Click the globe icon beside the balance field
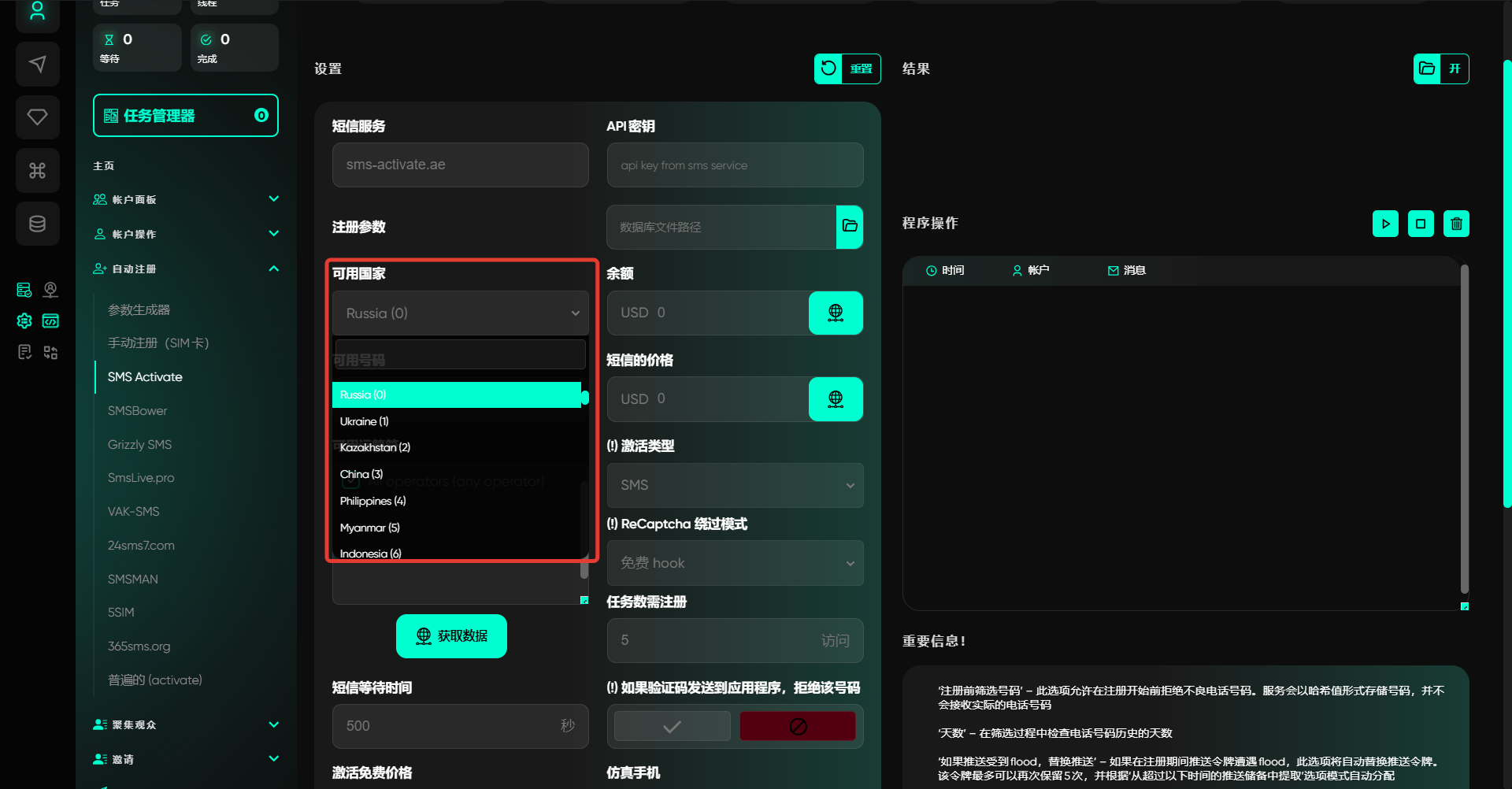1512x789 pixels. (836, 313)
